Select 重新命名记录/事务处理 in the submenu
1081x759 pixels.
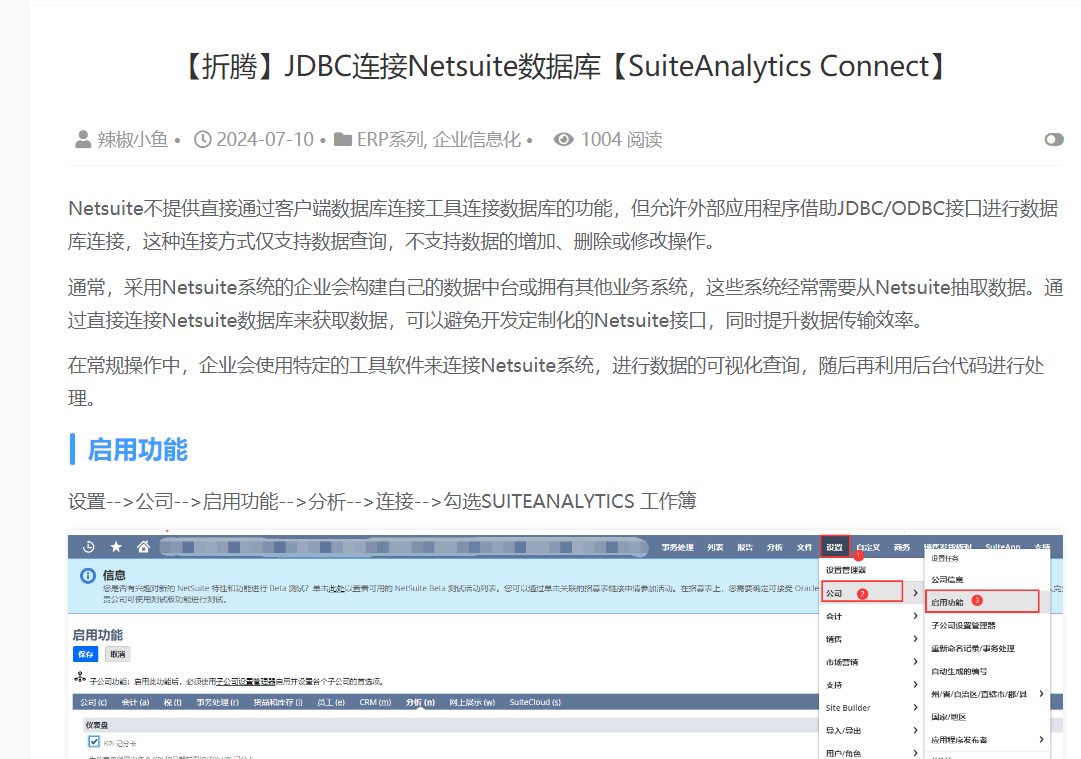coord(973,648)
